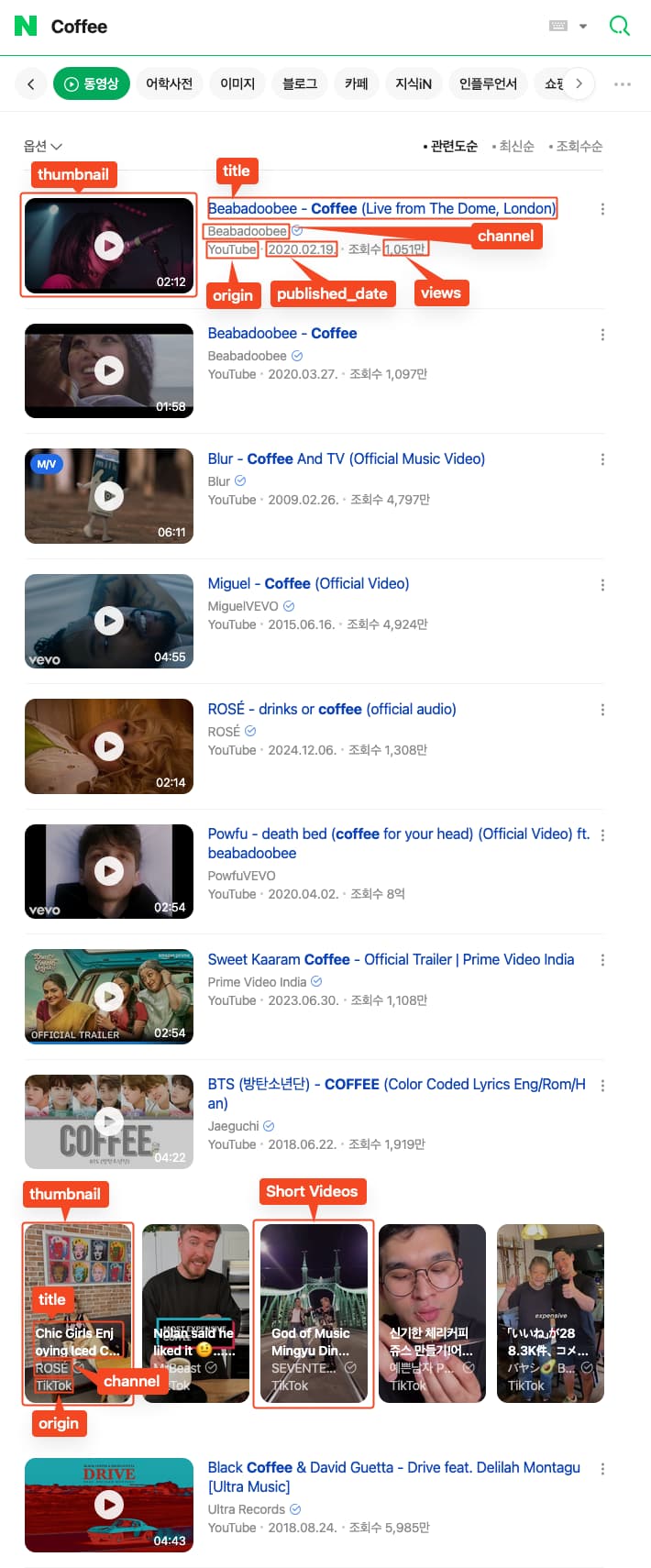Switch to the 지식iN tab

pyautogui.click(x=414, y=83)
